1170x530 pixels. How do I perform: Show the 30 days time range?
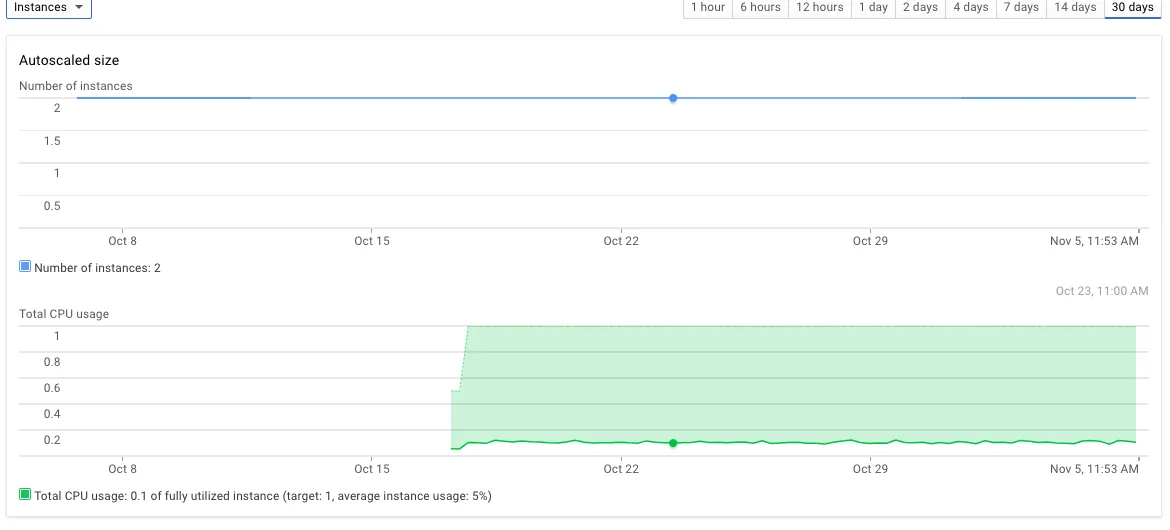click(1133, 7)
